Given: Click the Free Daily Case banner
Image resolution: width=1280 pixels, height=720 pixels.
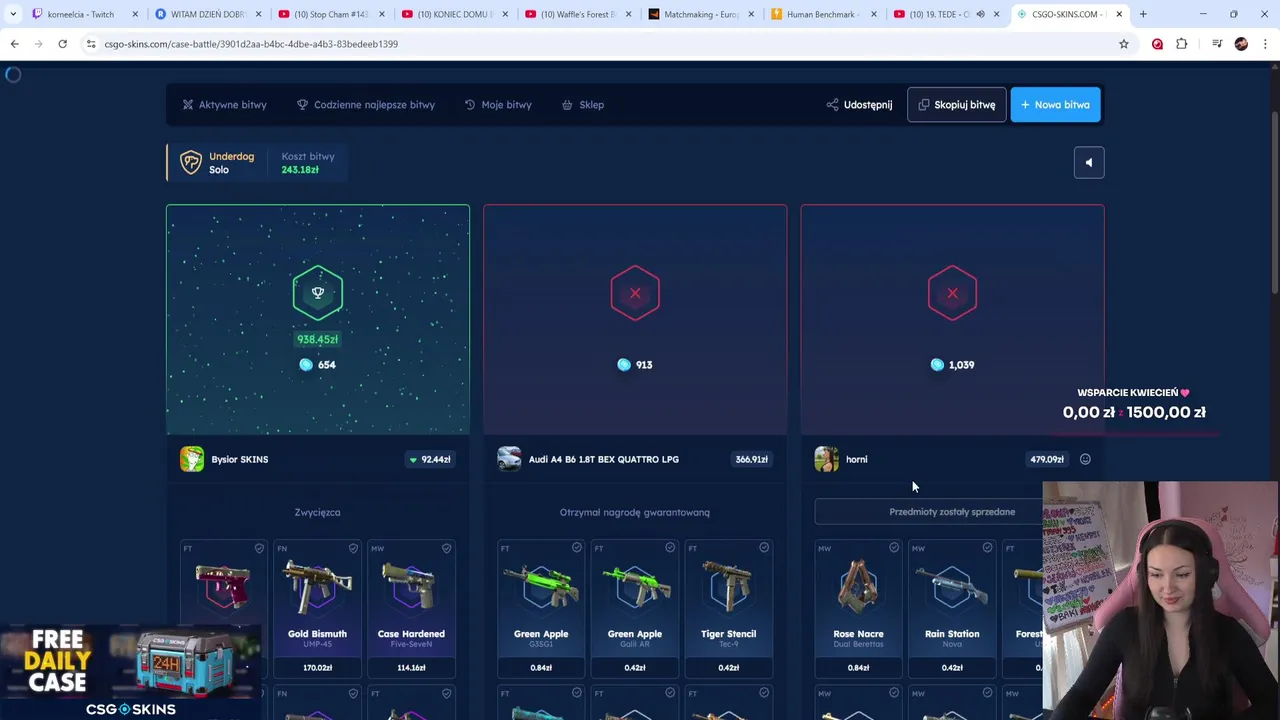Looking at the screenshot, I should click(130, 673).
